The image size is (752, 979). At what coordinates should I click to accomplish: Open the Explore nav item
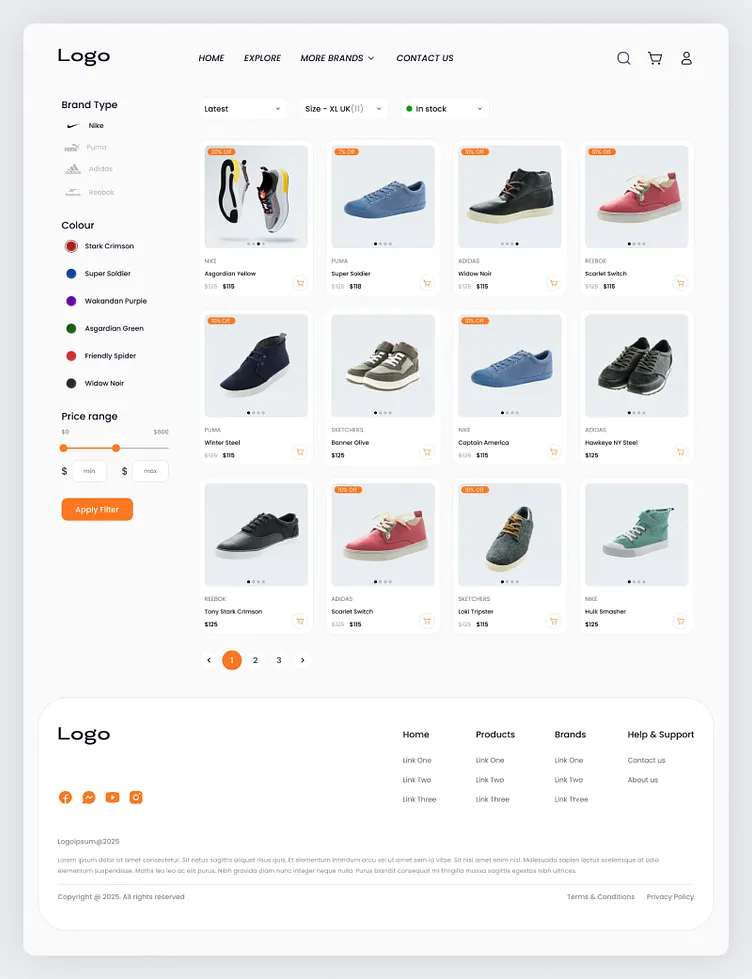pyautogui.click(x=262, y=58)
